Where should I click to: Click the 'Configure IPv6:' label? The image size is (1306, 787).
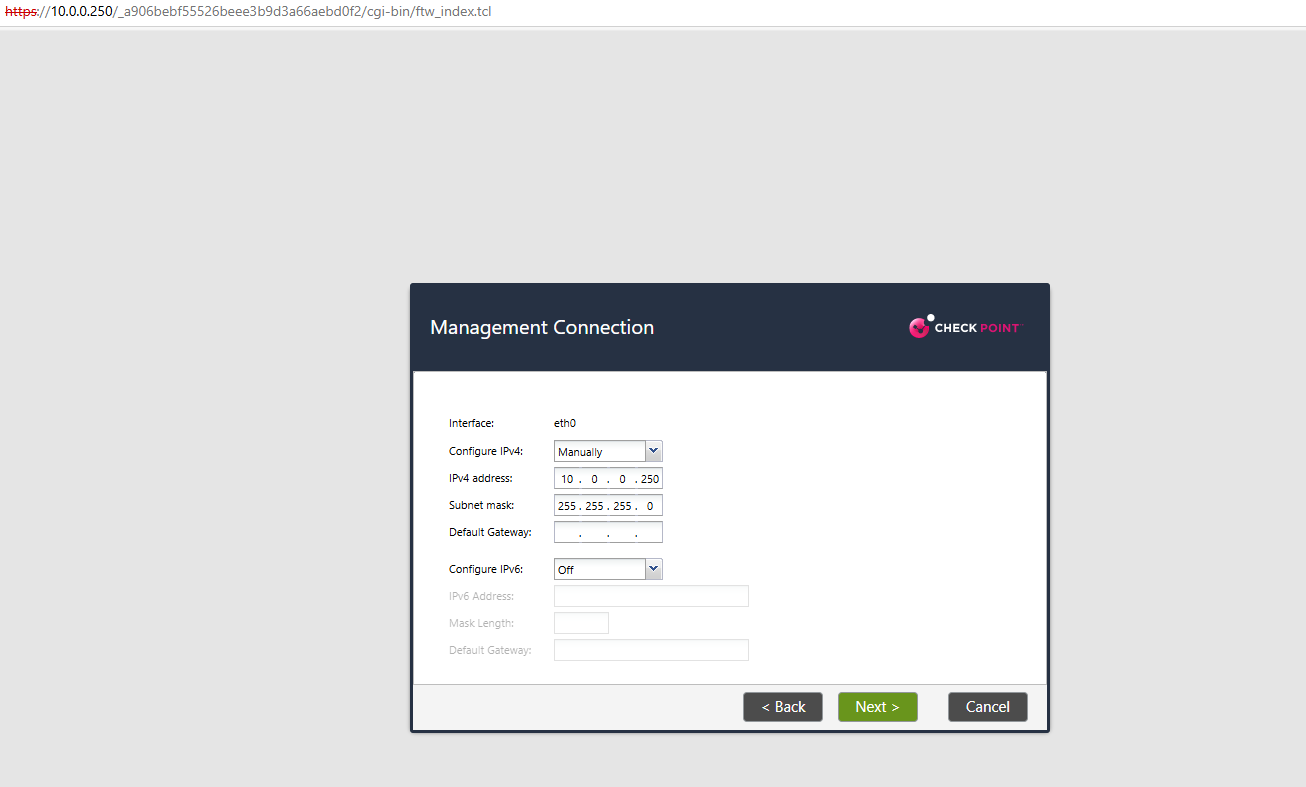486,569
